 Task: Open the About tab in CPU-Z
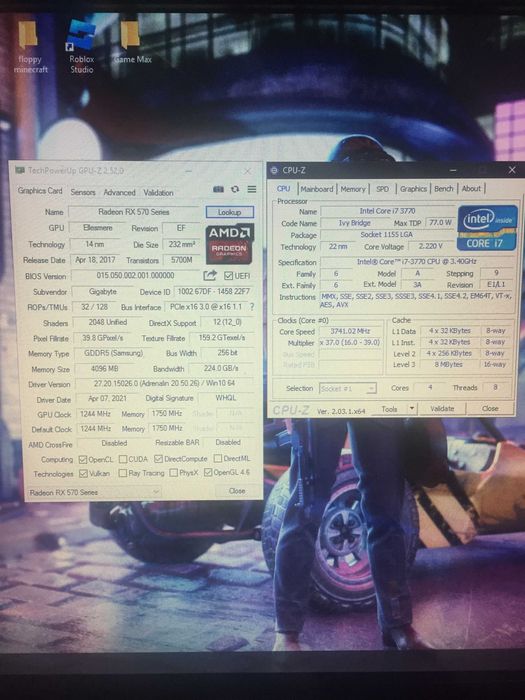click(471, 189)
